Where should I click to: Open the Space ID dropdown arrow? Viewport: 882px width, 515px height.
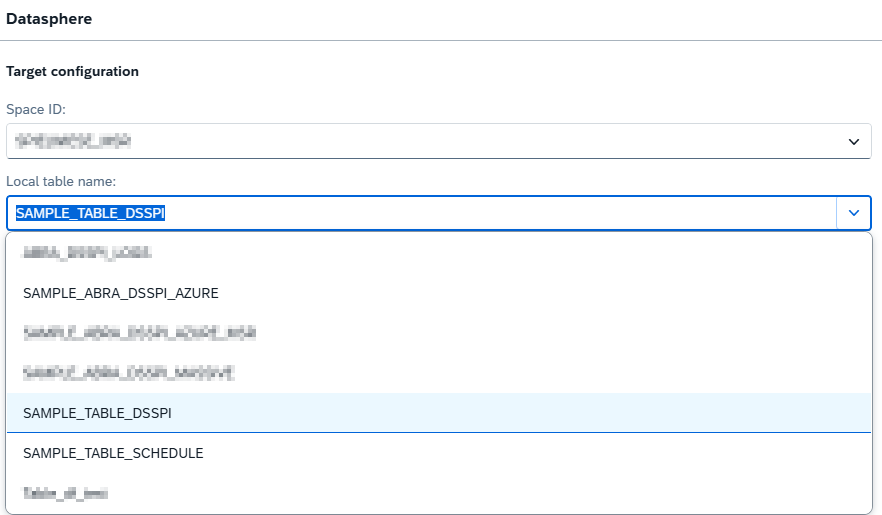854,142
